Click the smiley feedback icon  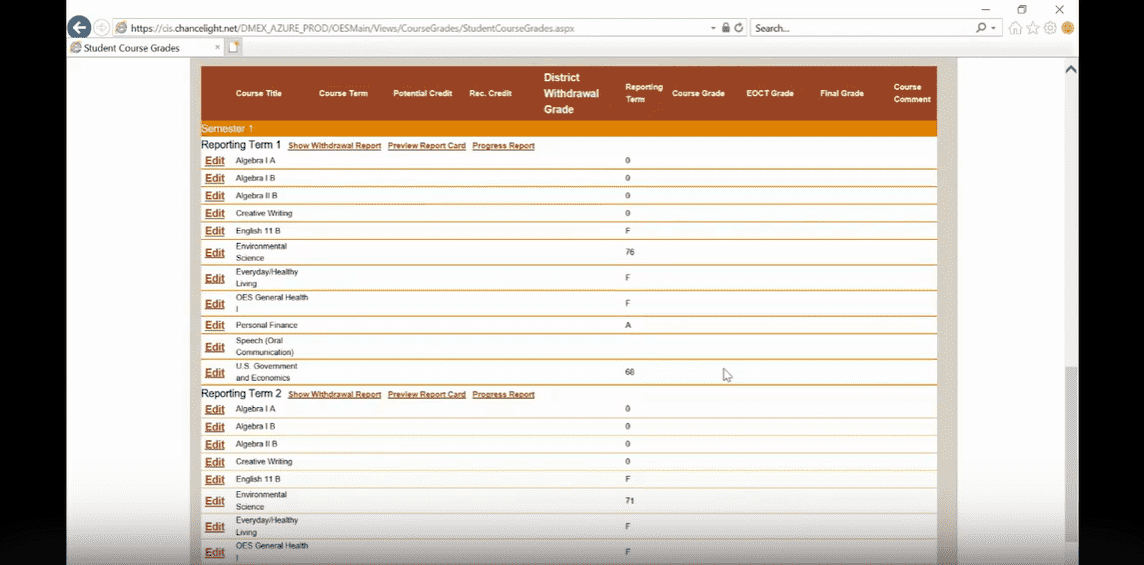tap(1068, 28)
